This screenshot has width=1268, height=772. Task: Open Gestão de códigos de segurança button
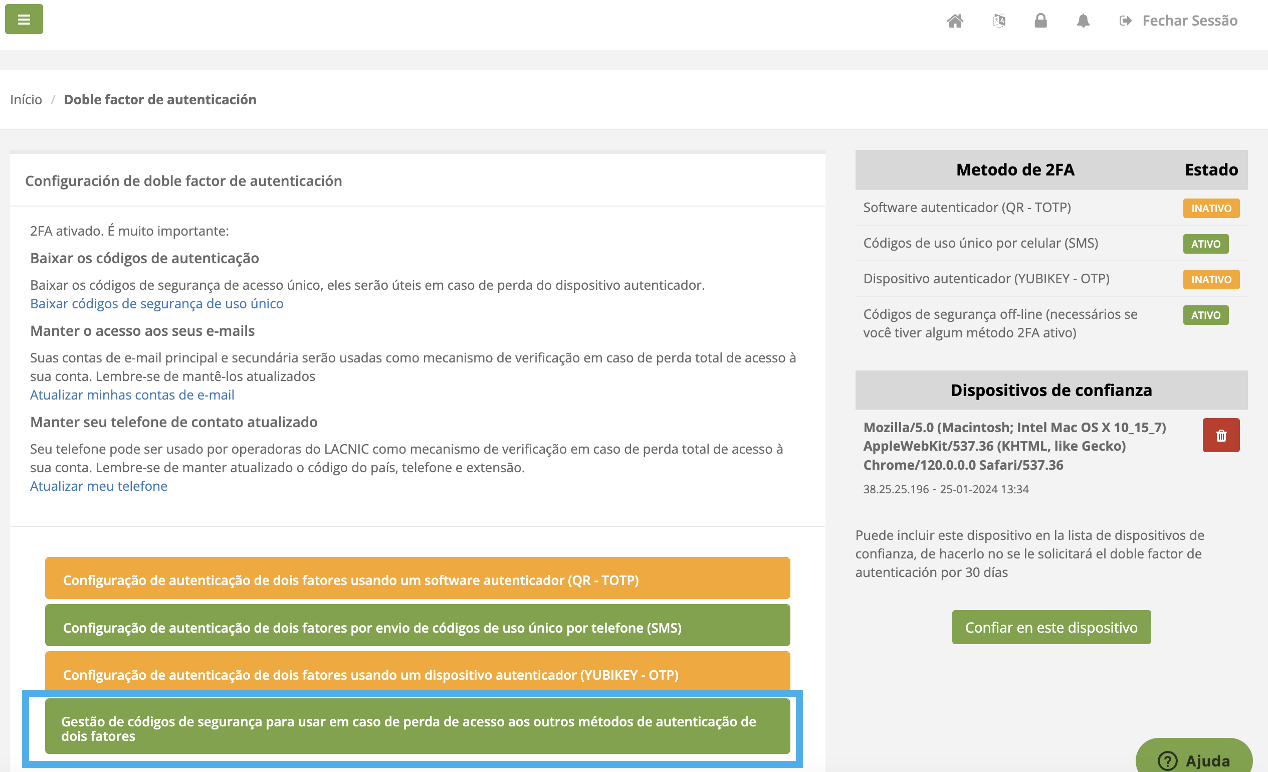pos(417,727)
